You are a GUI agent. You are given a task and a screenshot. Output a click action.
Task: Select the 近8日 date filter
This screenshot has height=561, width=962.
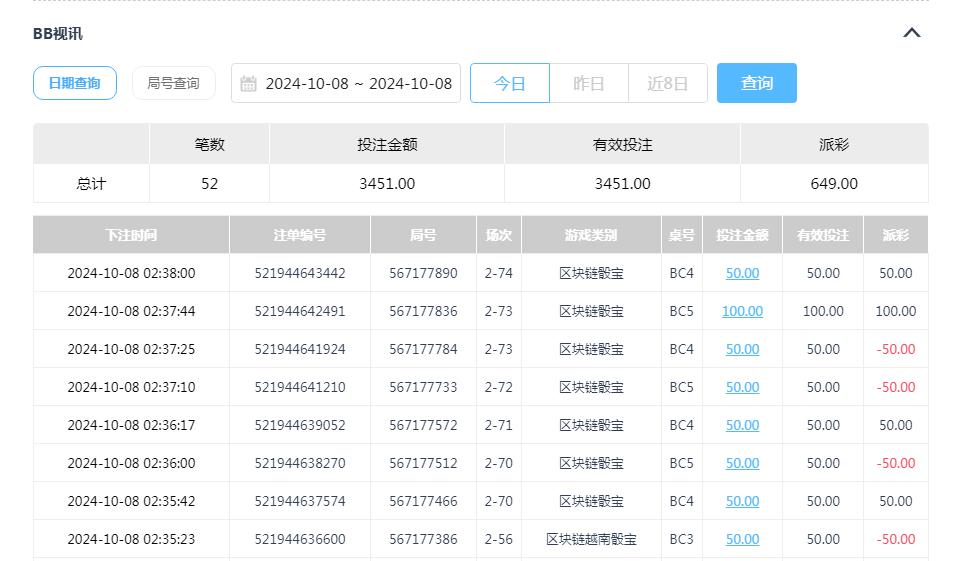[667, 83]
